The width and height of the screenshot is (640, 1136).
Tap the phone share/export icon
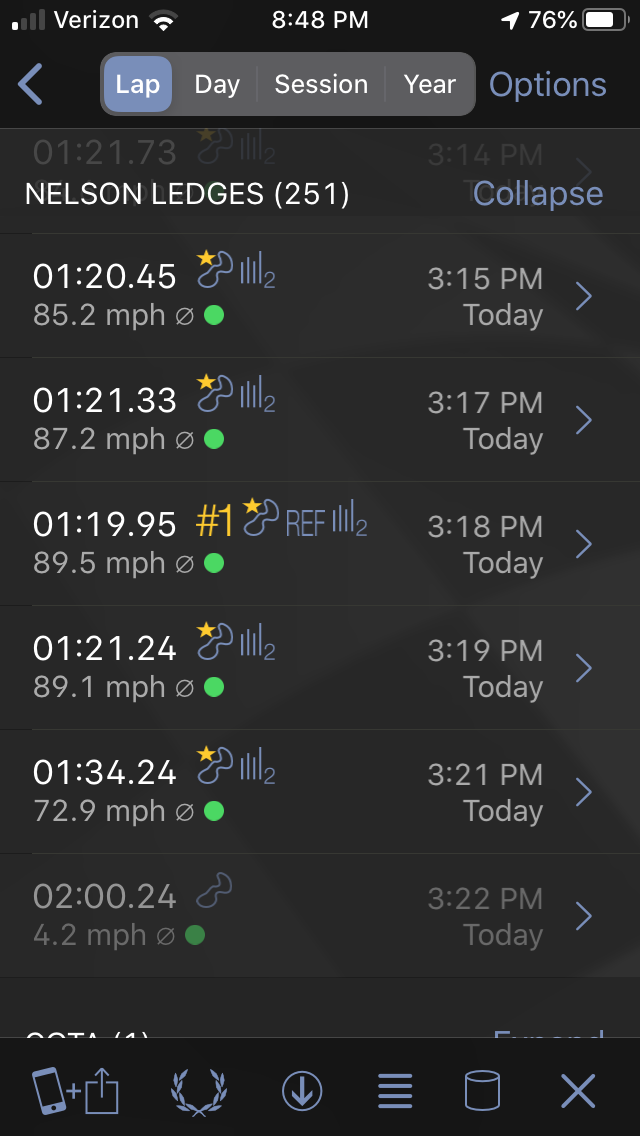pyautogui.click(x=76, y=1089)
